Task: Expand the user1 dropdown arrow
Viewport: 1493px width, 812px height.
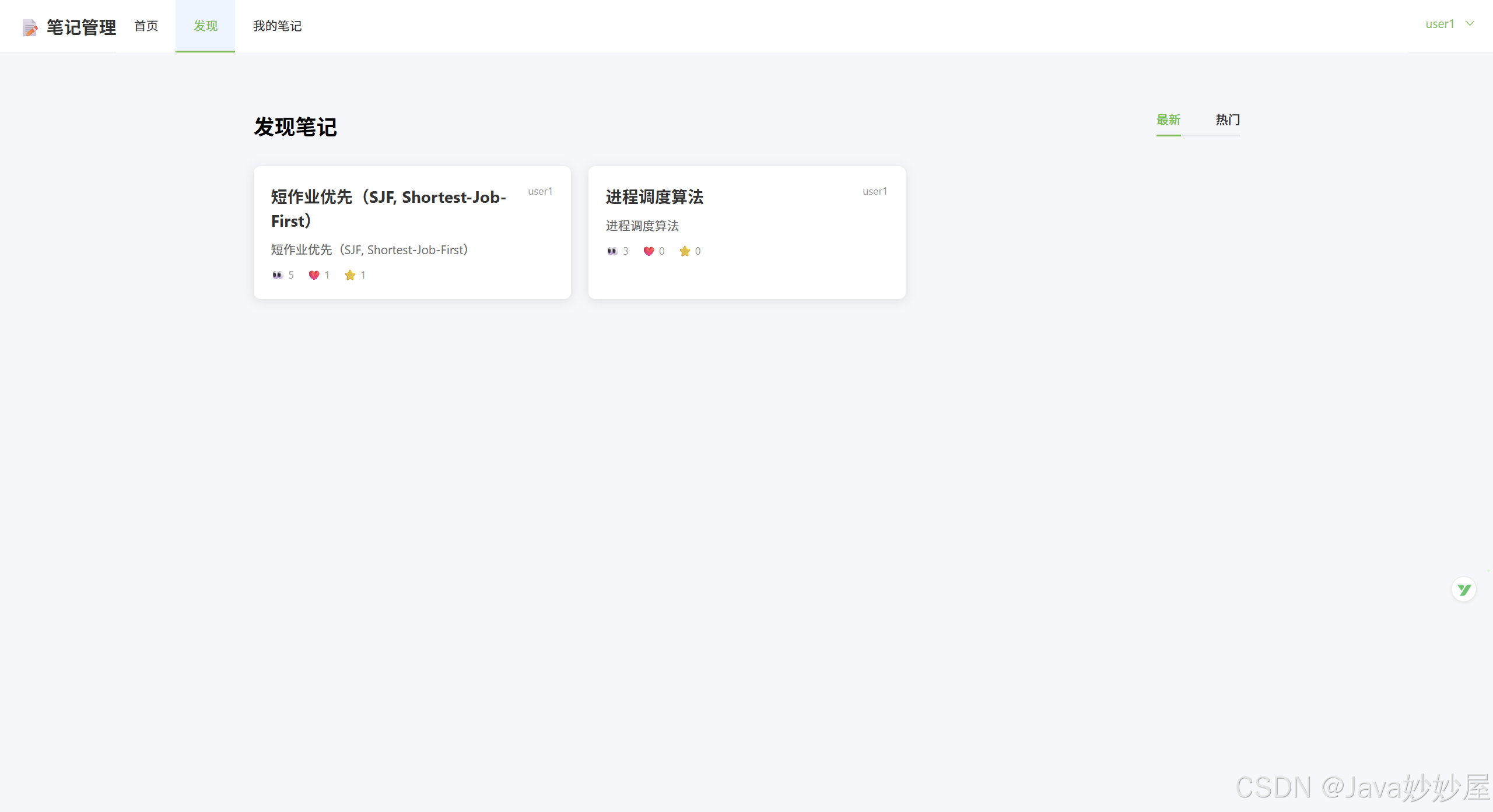Action: point(1470,24)
